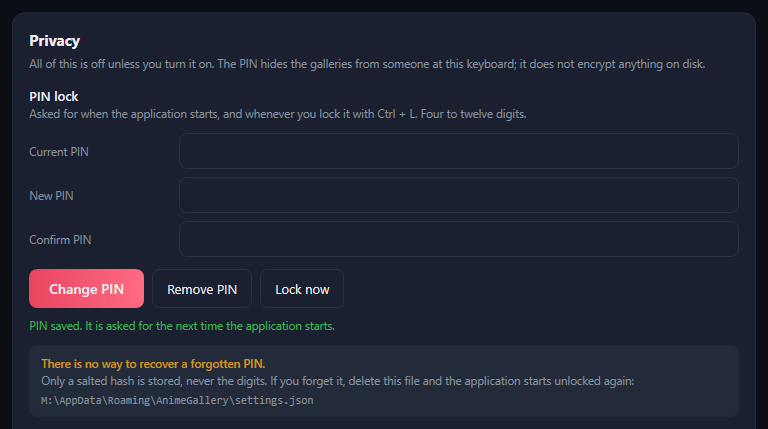Image resolution: width=768 pixels, height=429 pixels.
Task: Click the Privacy section heading
Action: [x=54, y=41]
